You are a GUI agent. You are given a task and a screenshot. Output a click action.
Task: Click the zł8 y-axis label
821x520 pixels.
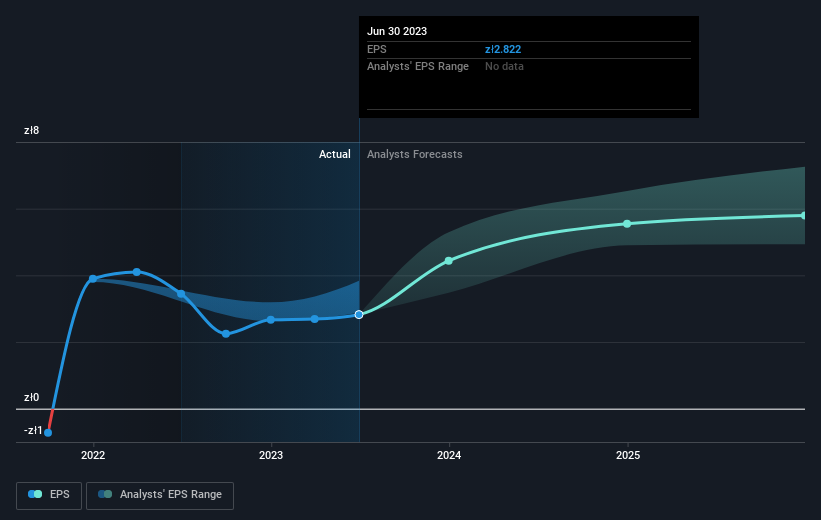point(31,130)
